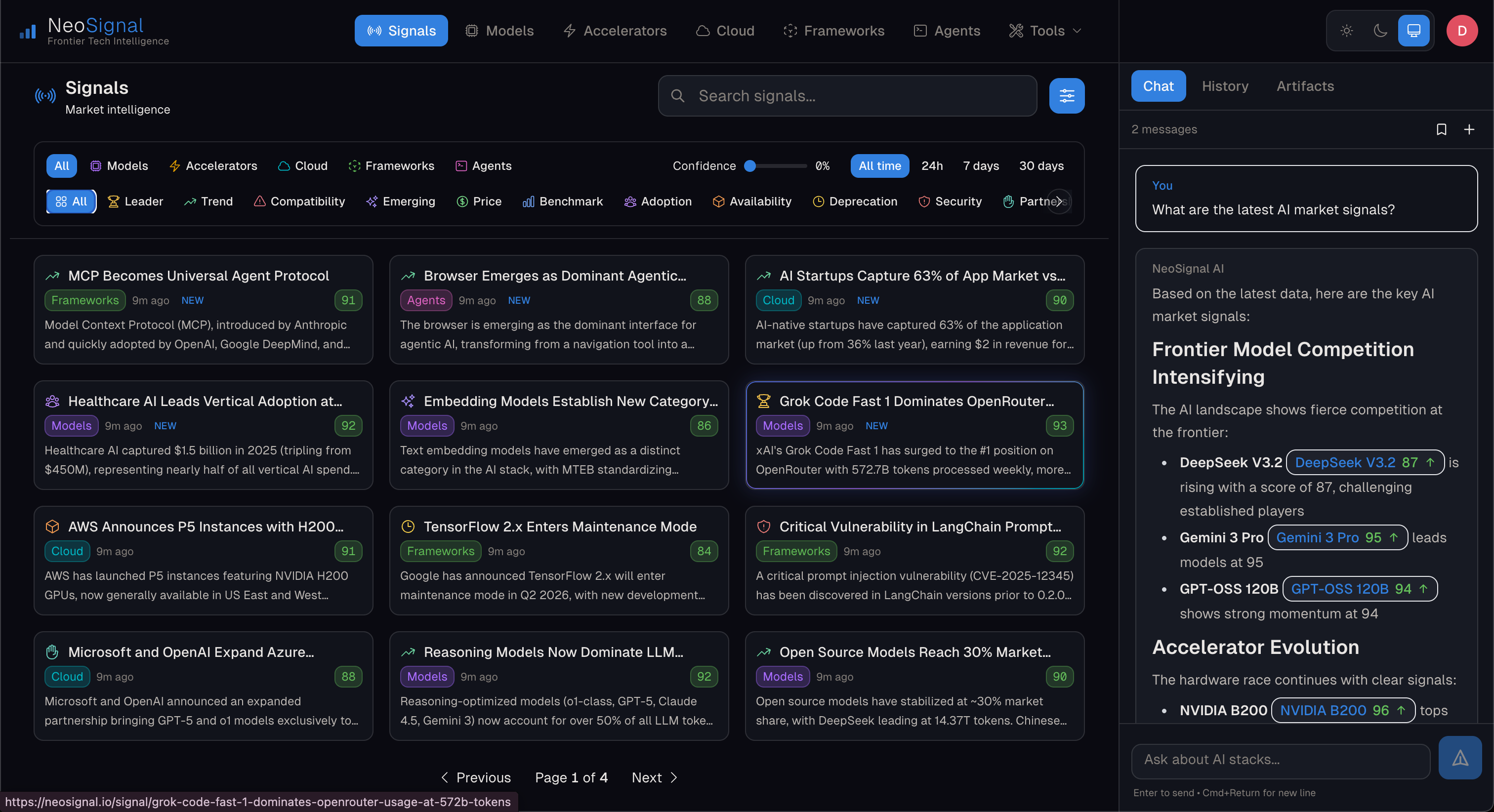Send a message using the paper plane icon
The image size is (1494, 812).
tap(1460, 758)
